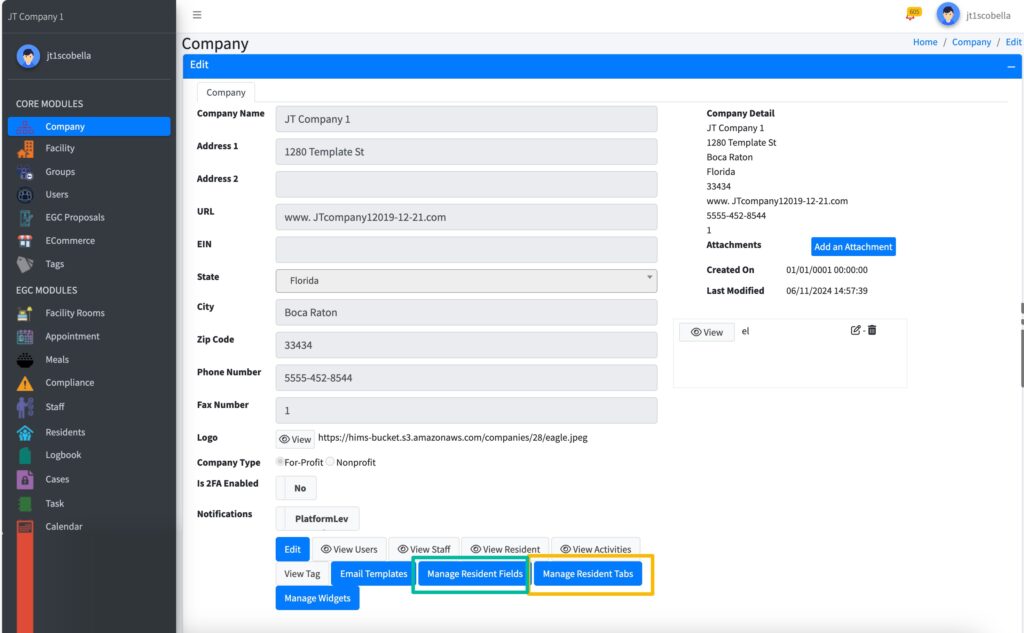
Task: Click the Compliance warning triangle icon
Action: pyautogui.click(x=26, y=383)
